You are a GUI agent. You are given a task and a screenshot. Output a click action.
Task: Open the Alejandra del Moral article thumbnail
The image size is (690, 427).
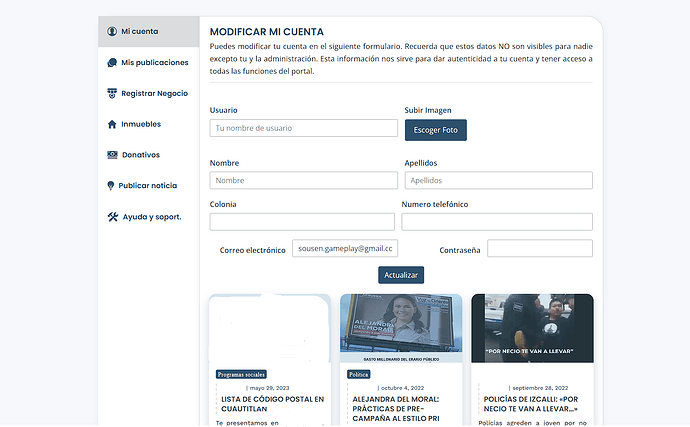[401, 328]
